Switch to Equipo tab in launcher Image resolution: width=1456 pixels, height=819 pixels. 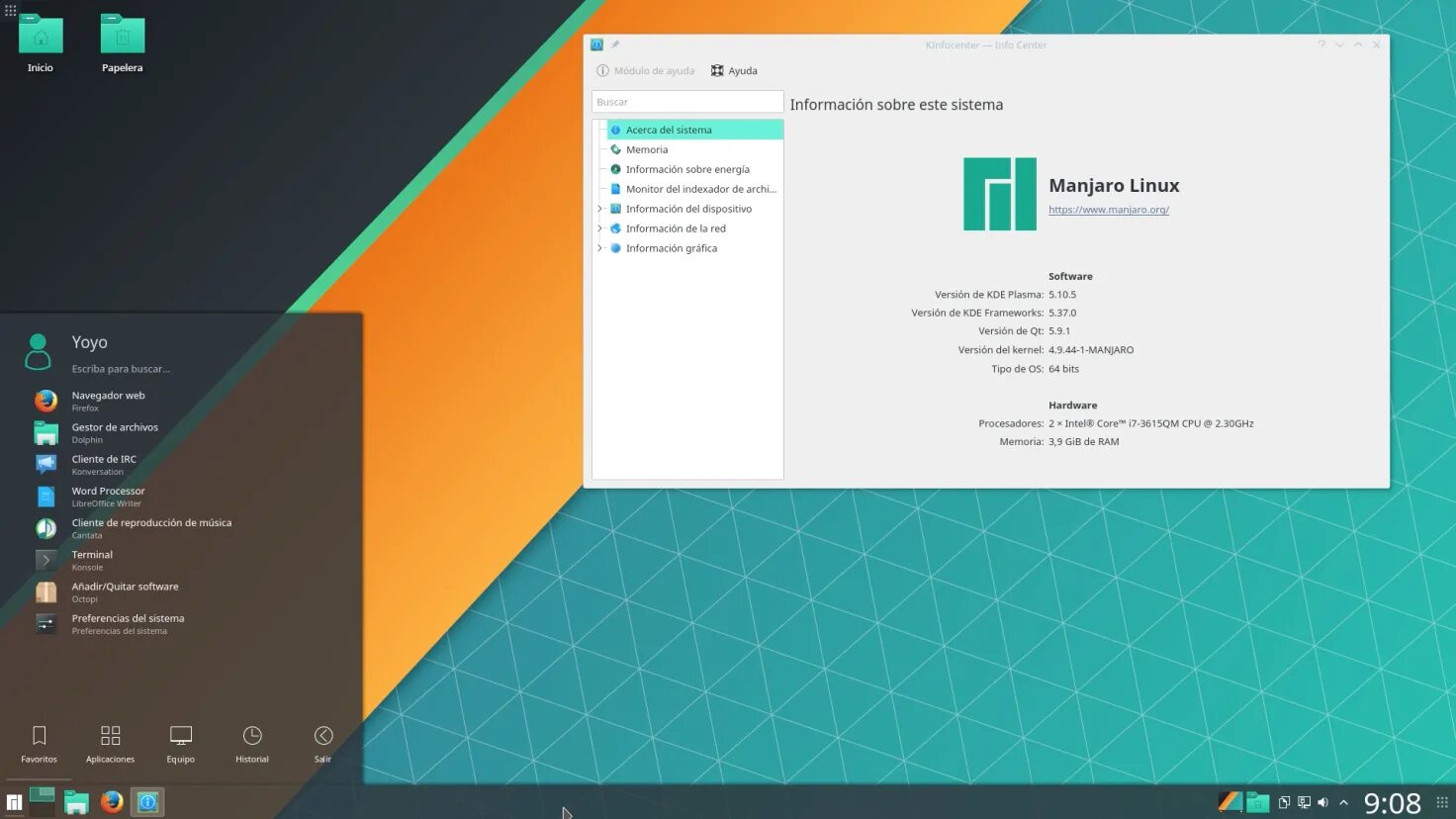[x=181, y=744]
